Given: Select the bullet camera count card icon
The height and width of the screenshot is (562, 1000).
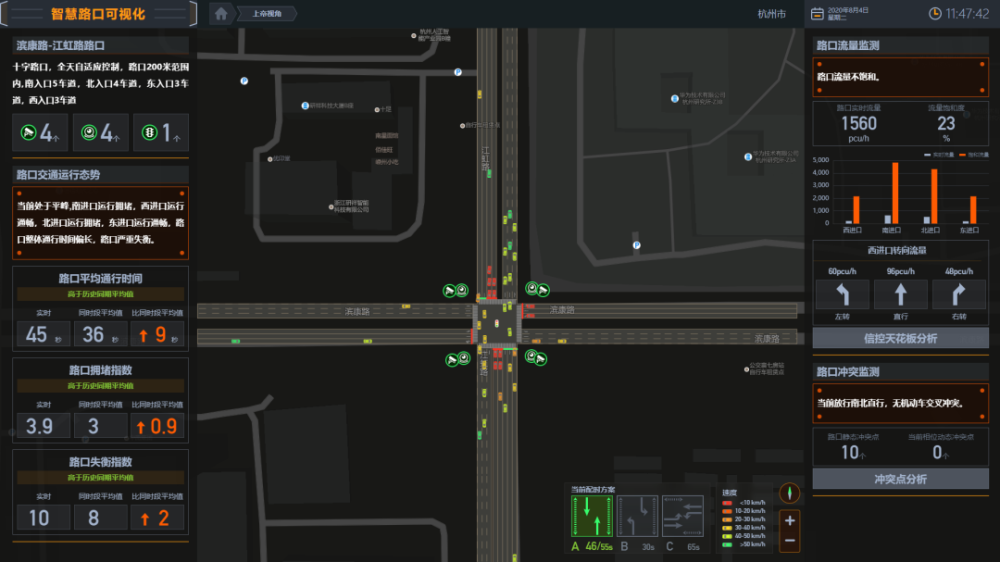Looking at the screenshot, I should [x=28, y=132].
